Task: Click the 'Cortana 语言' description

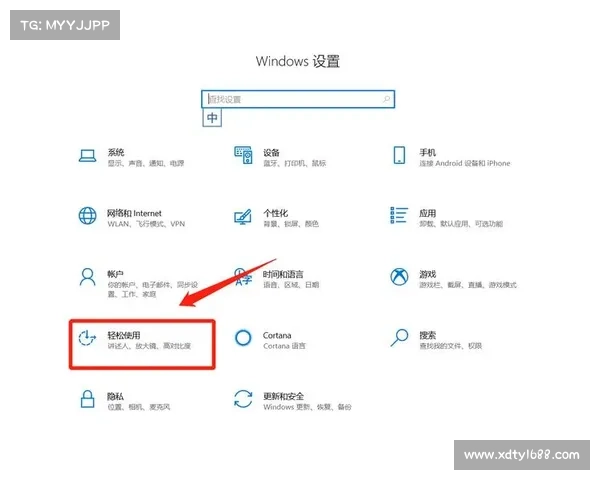Action: tap(284, 346)
